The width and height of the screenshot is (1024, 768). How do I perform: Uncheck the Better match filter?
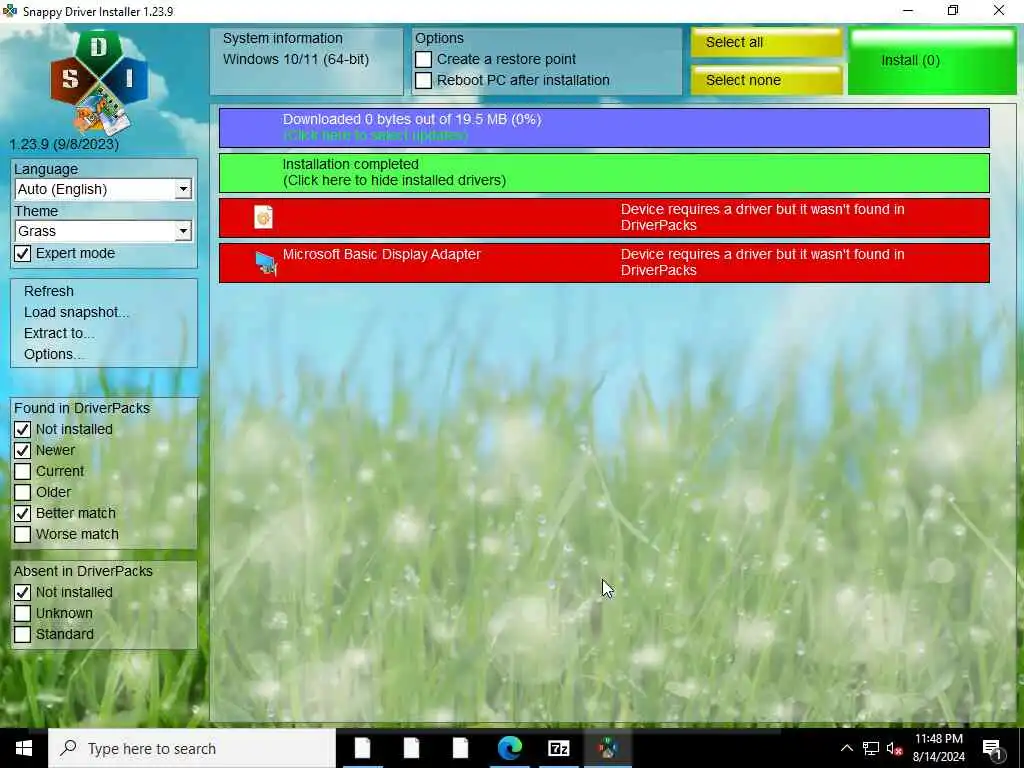22,513
